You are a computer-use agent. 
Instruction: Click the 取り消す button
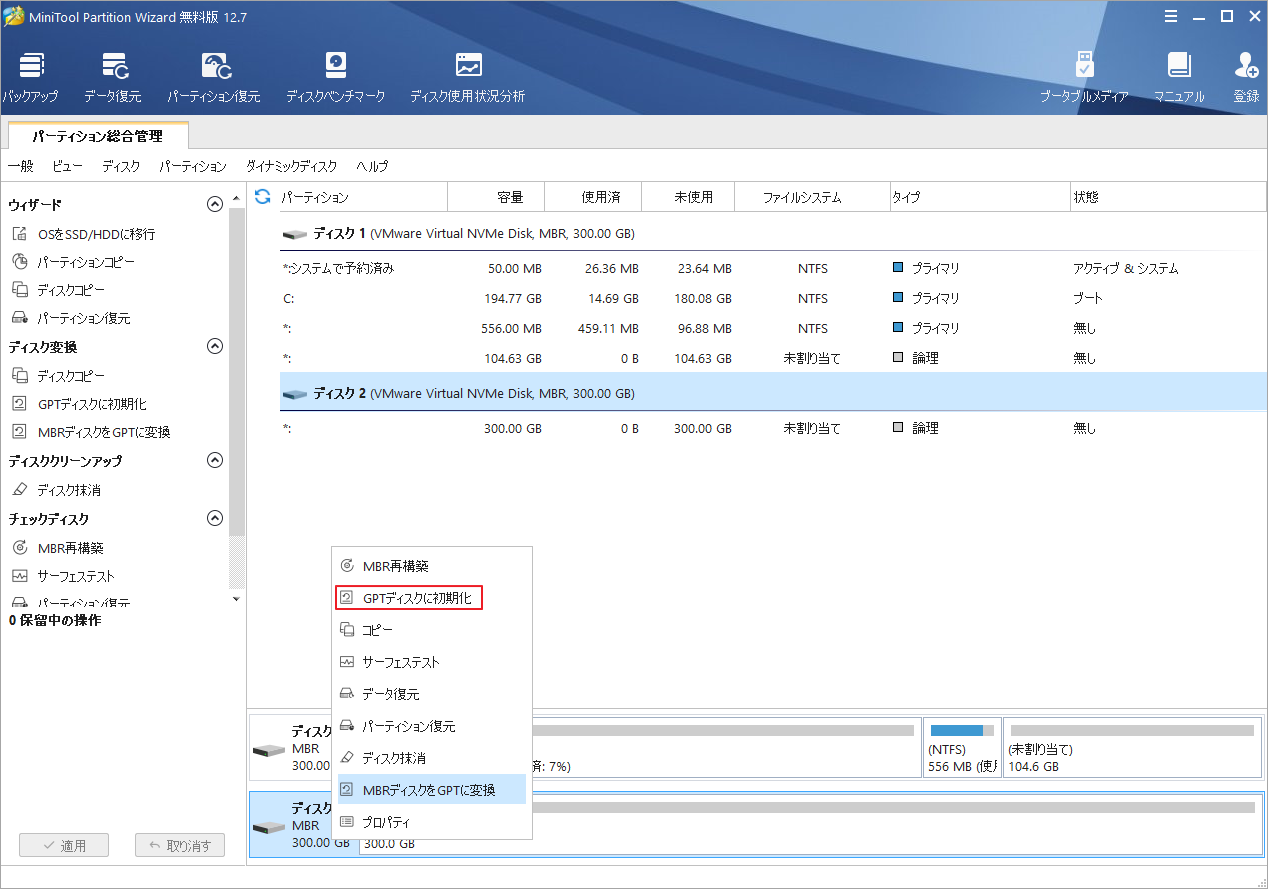click(180, 846)
